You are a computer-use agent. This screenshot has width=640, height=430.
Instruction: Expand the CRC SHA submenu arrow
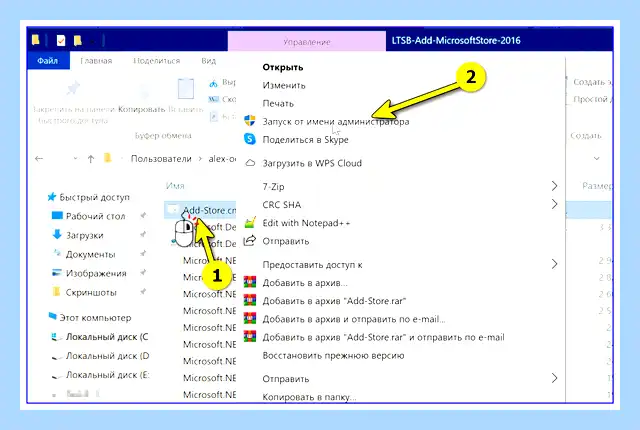(554, 204)
